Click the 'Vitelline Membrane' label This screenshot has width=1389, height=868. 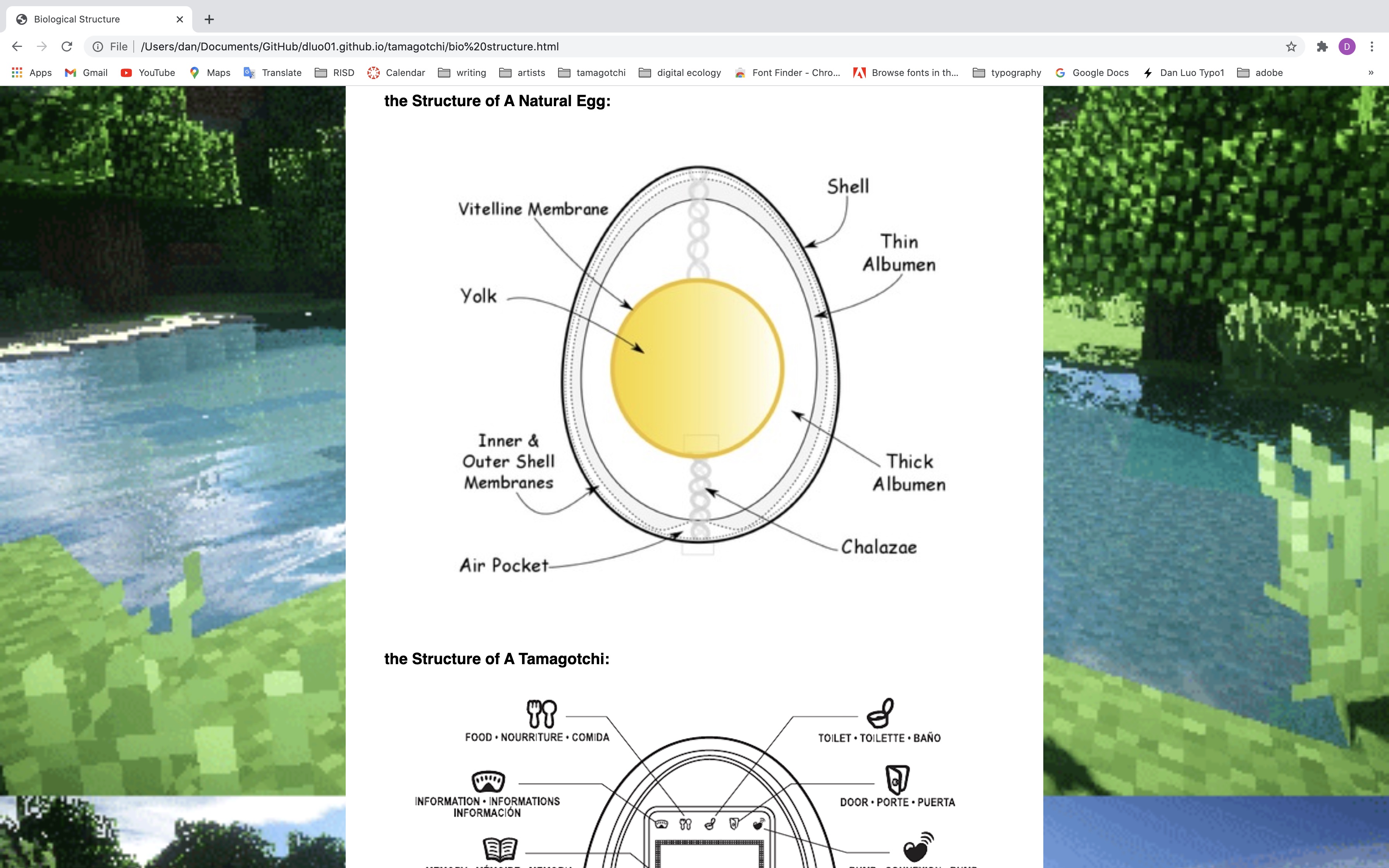(533, 209)
